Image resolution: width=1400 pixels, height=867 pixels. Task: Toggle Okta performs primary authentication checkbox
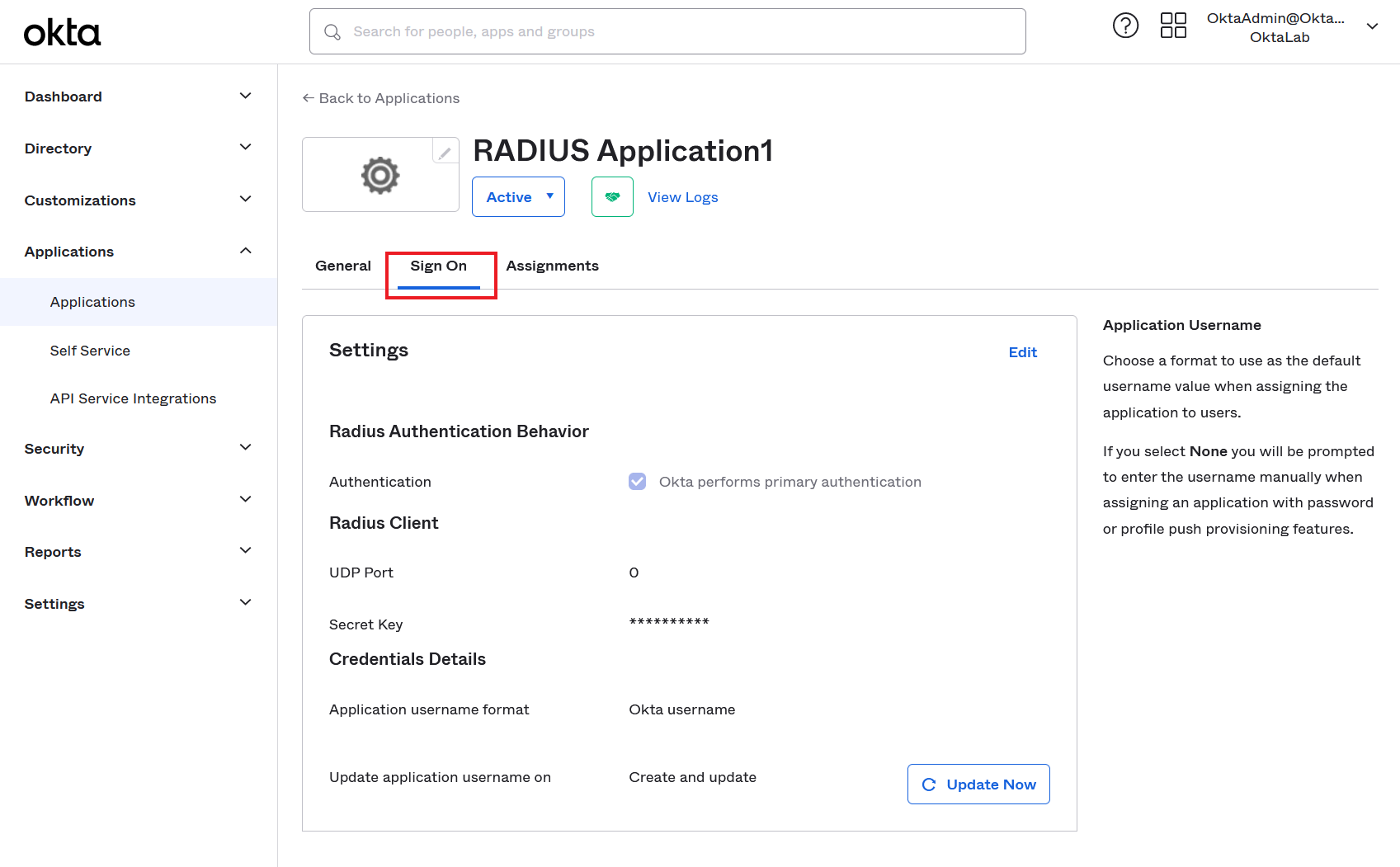tap(637, 482)
